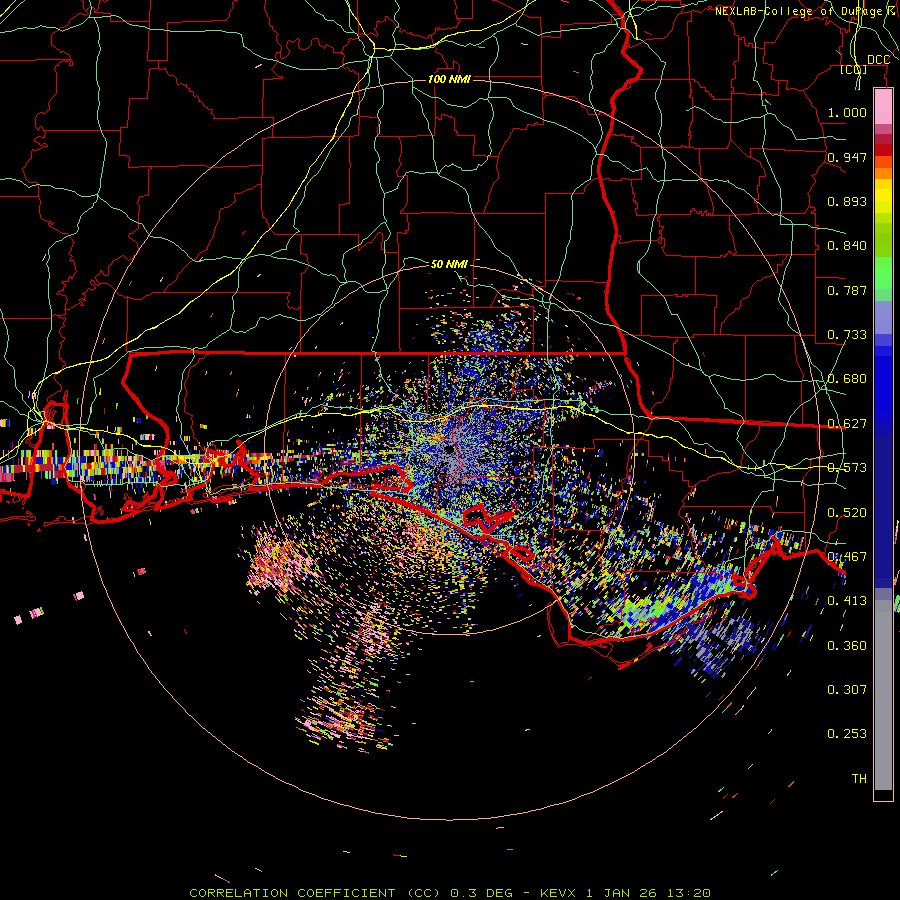Screen dimensions: 900x900
Task: Select the 0.947 scale value
Action: coord(847,157)
